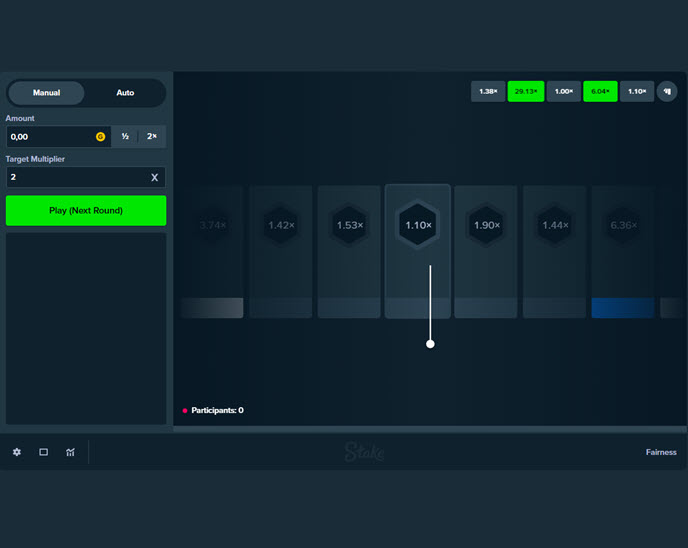Select the 1.38× history result
This screenshot has width=688, height=548.
488,91
